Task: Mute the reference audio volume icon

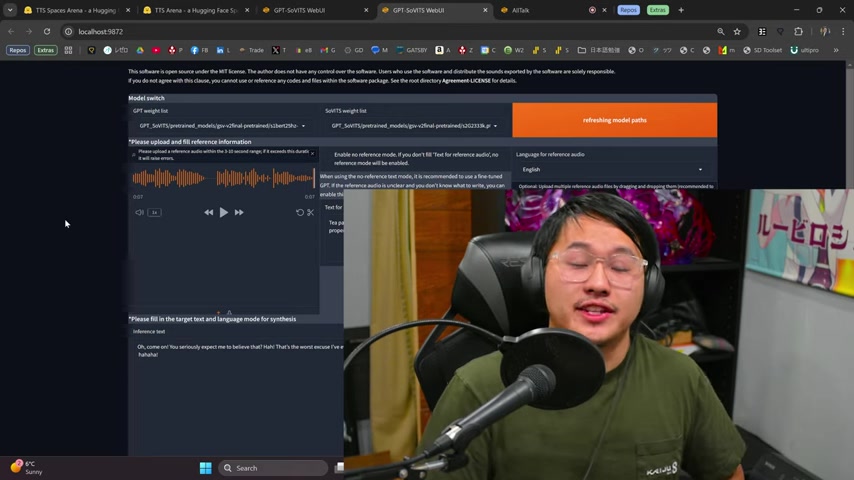Action: [139, 212]
